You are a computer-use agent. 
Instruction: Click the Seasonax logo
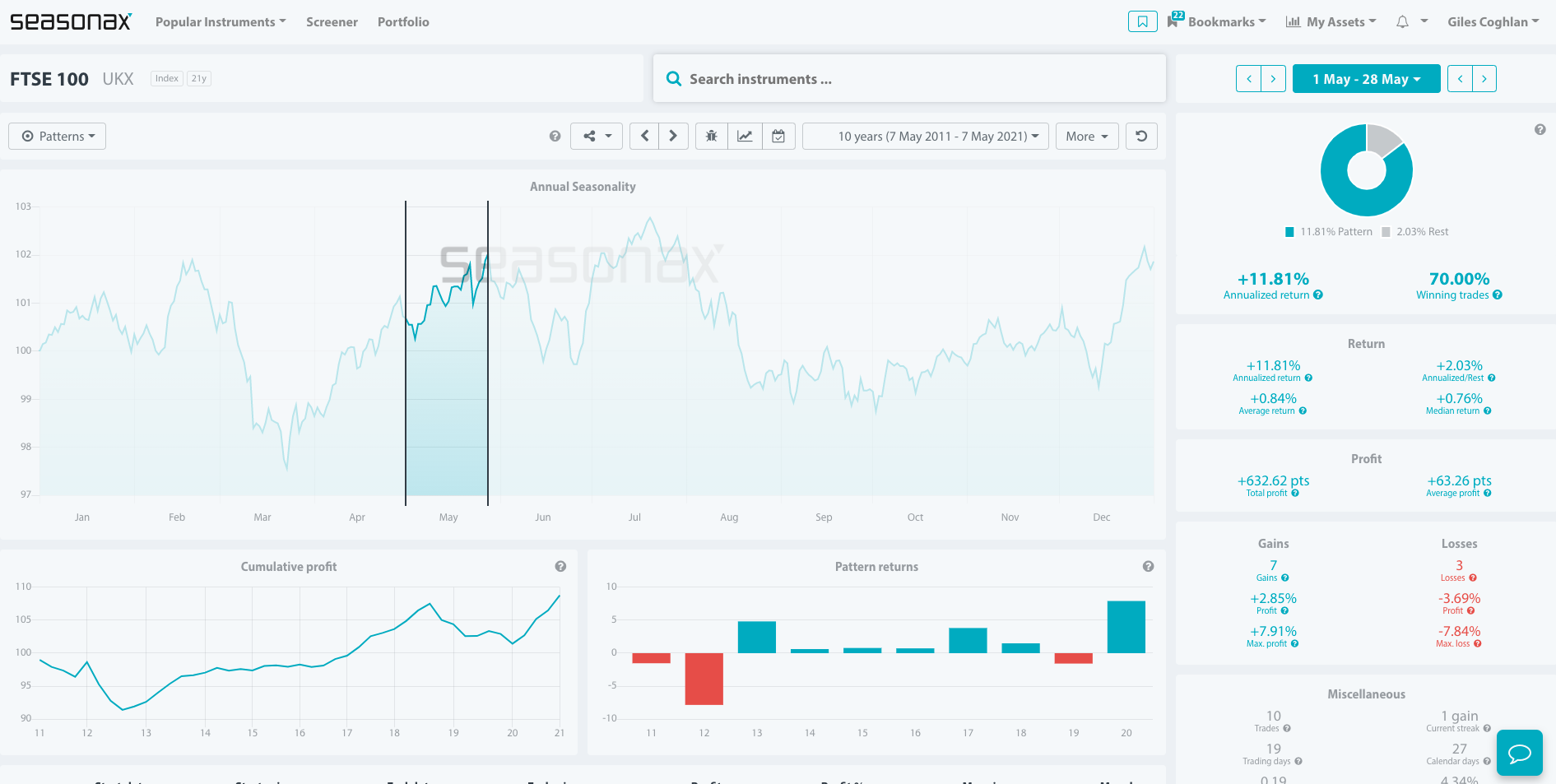coord(70,21)
